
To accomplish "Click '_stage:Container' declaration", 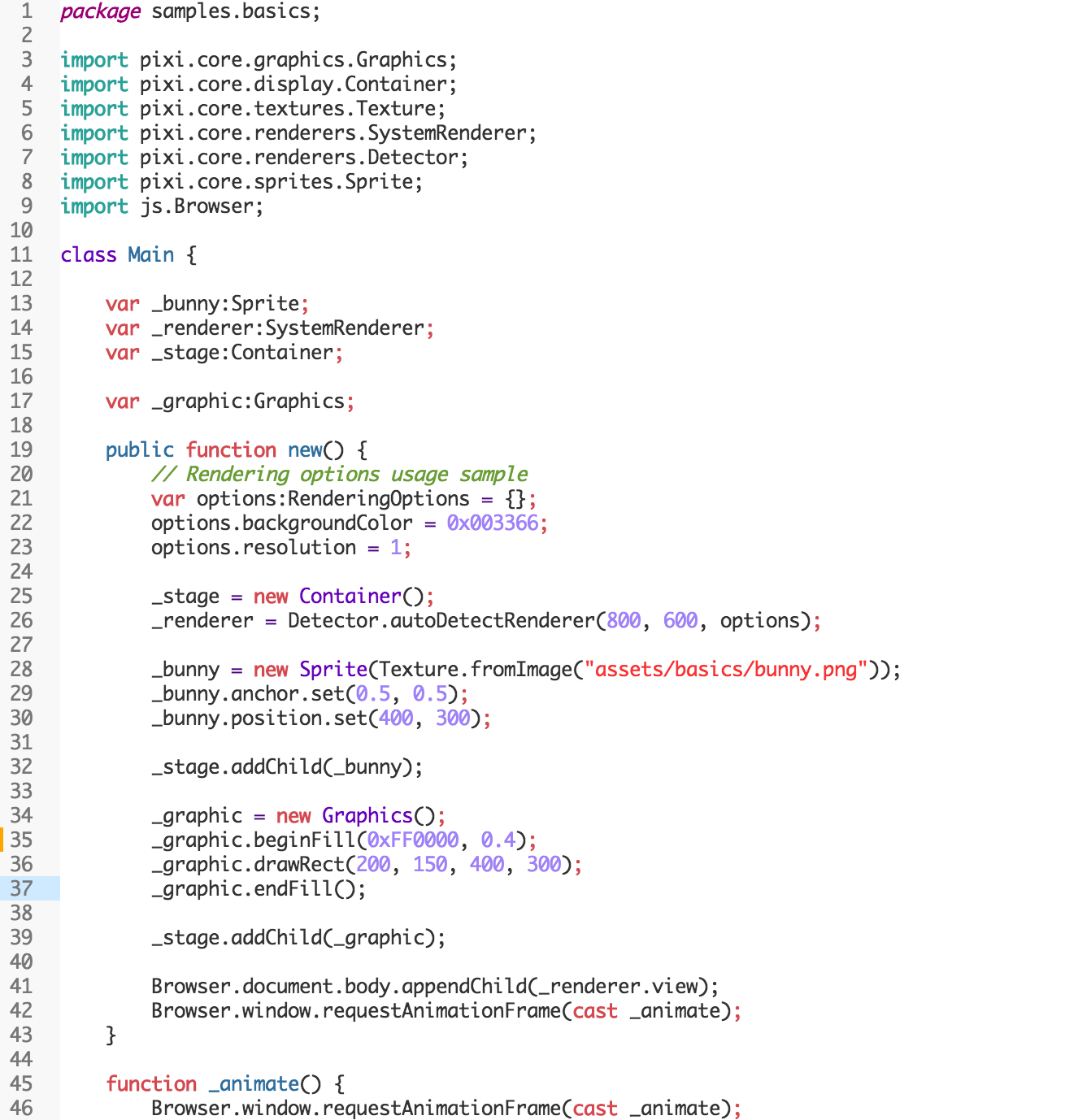I will point(242,353).
